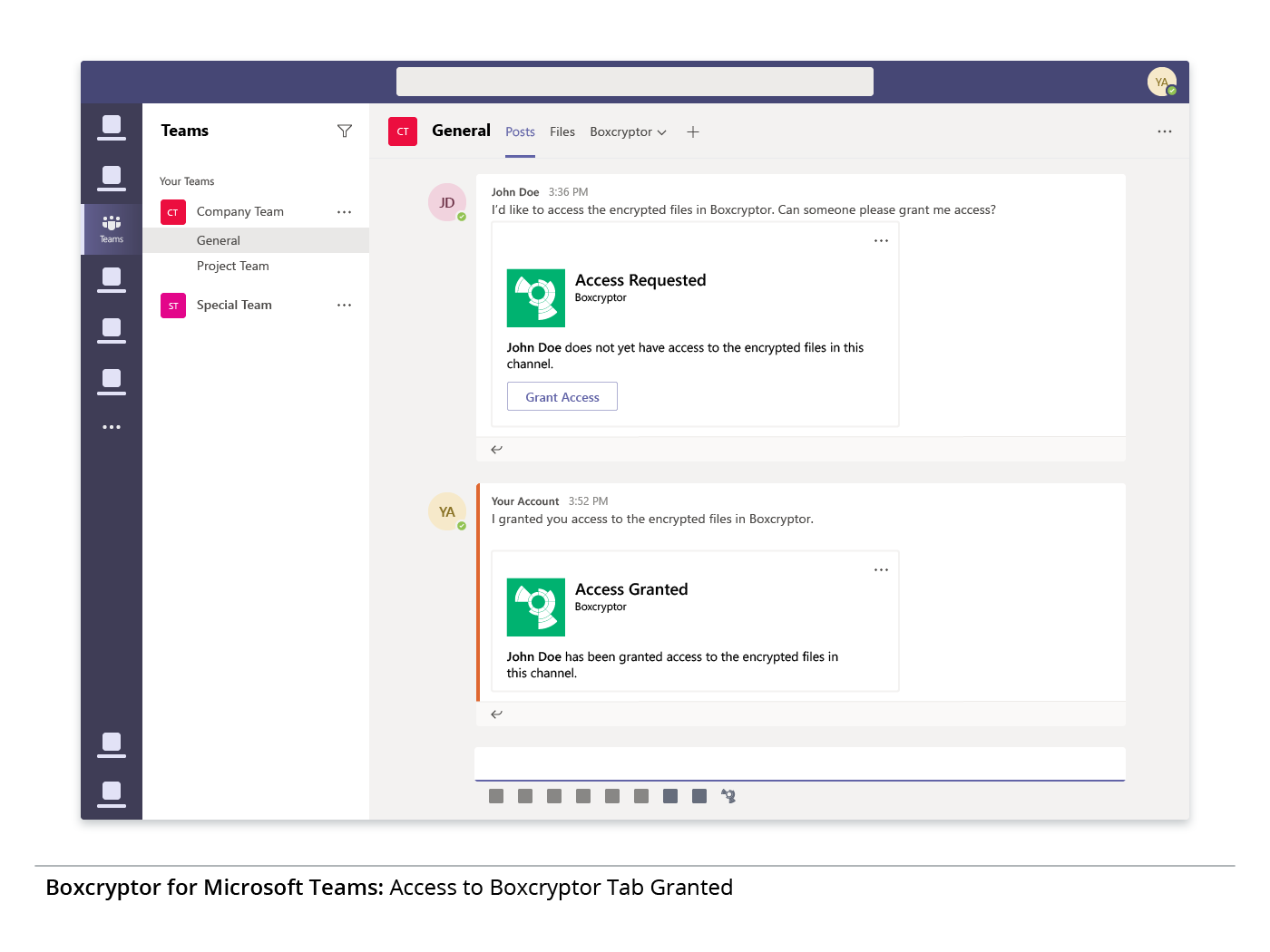The image size is (1270, 952).
Task: Click the 3:52 PM message timestamp
Action: tap(589, 501)
